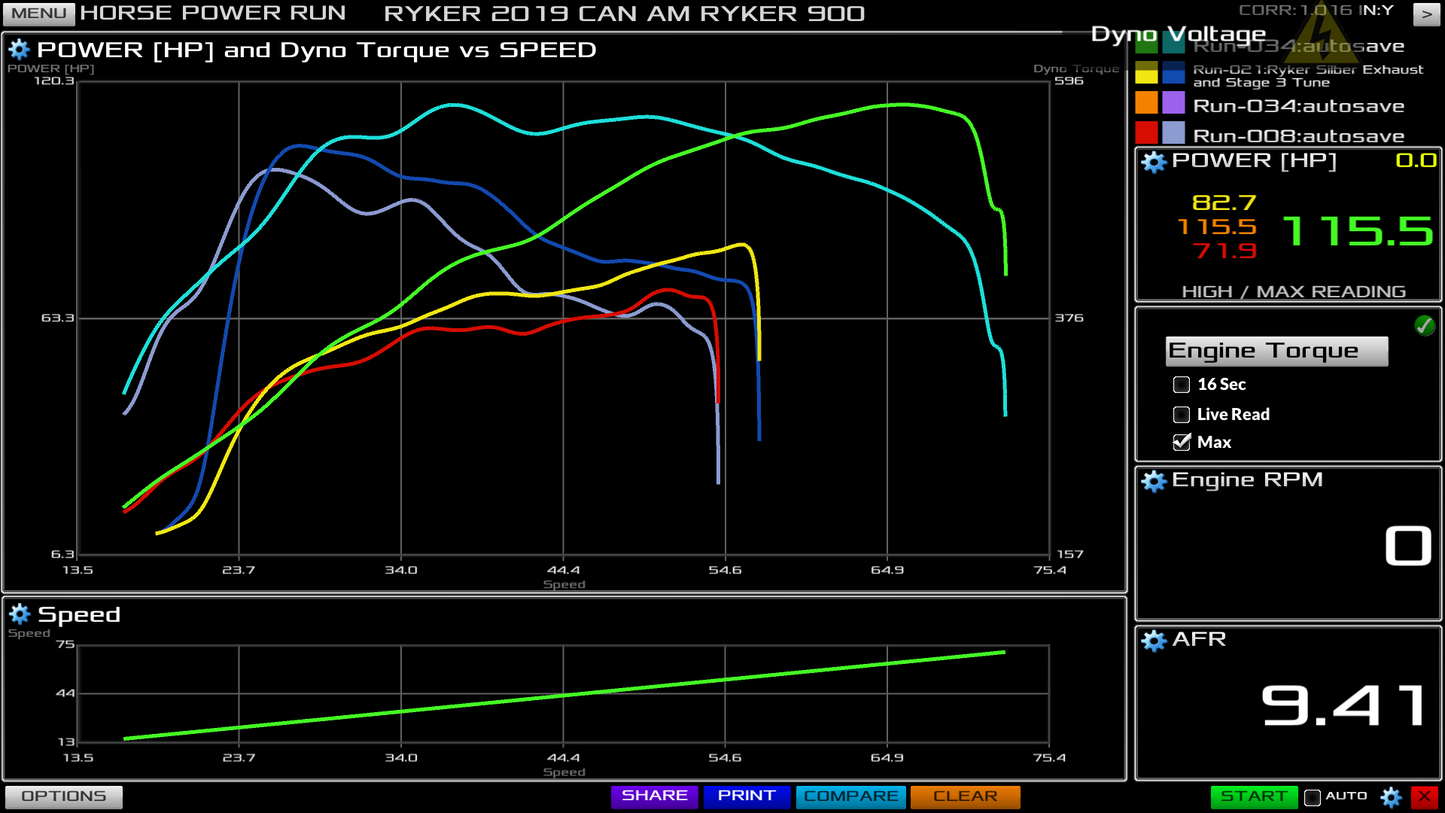The width and height of the screenshot is (1445, 813).
Task: Click the gear icon in the bottom-right corner
Action: pos(1389,797)
